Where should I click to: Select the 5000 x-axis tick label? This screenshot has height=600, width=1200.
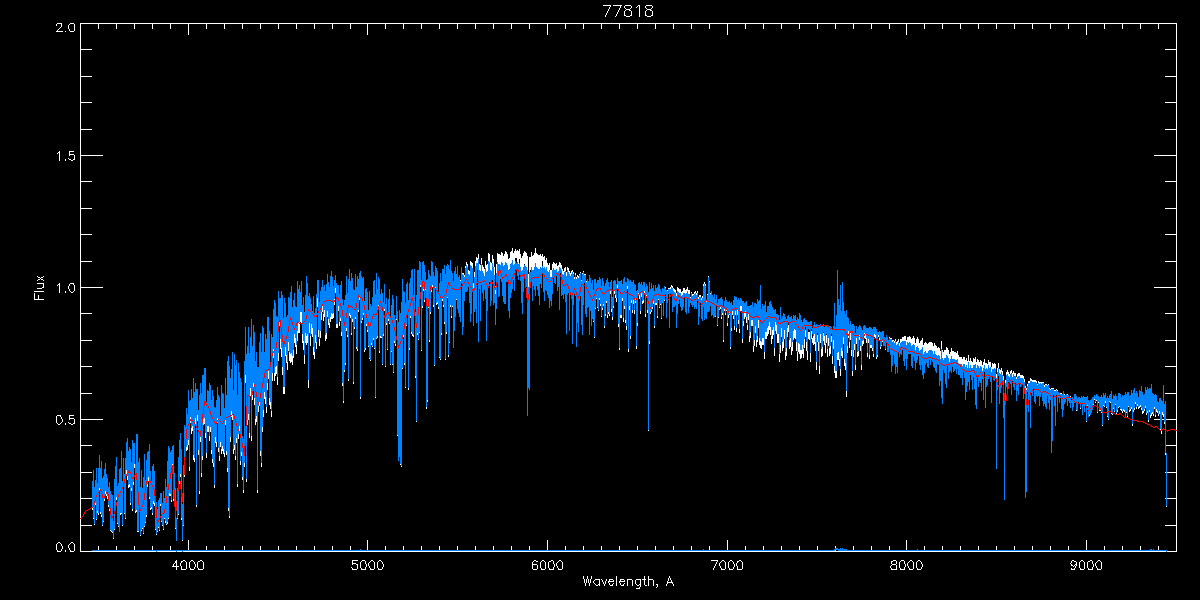[x=367, y=564]
